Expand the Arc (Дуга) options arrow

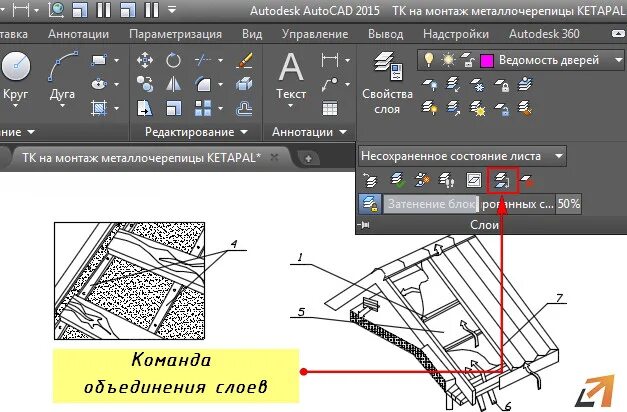[x=62, y=106]
